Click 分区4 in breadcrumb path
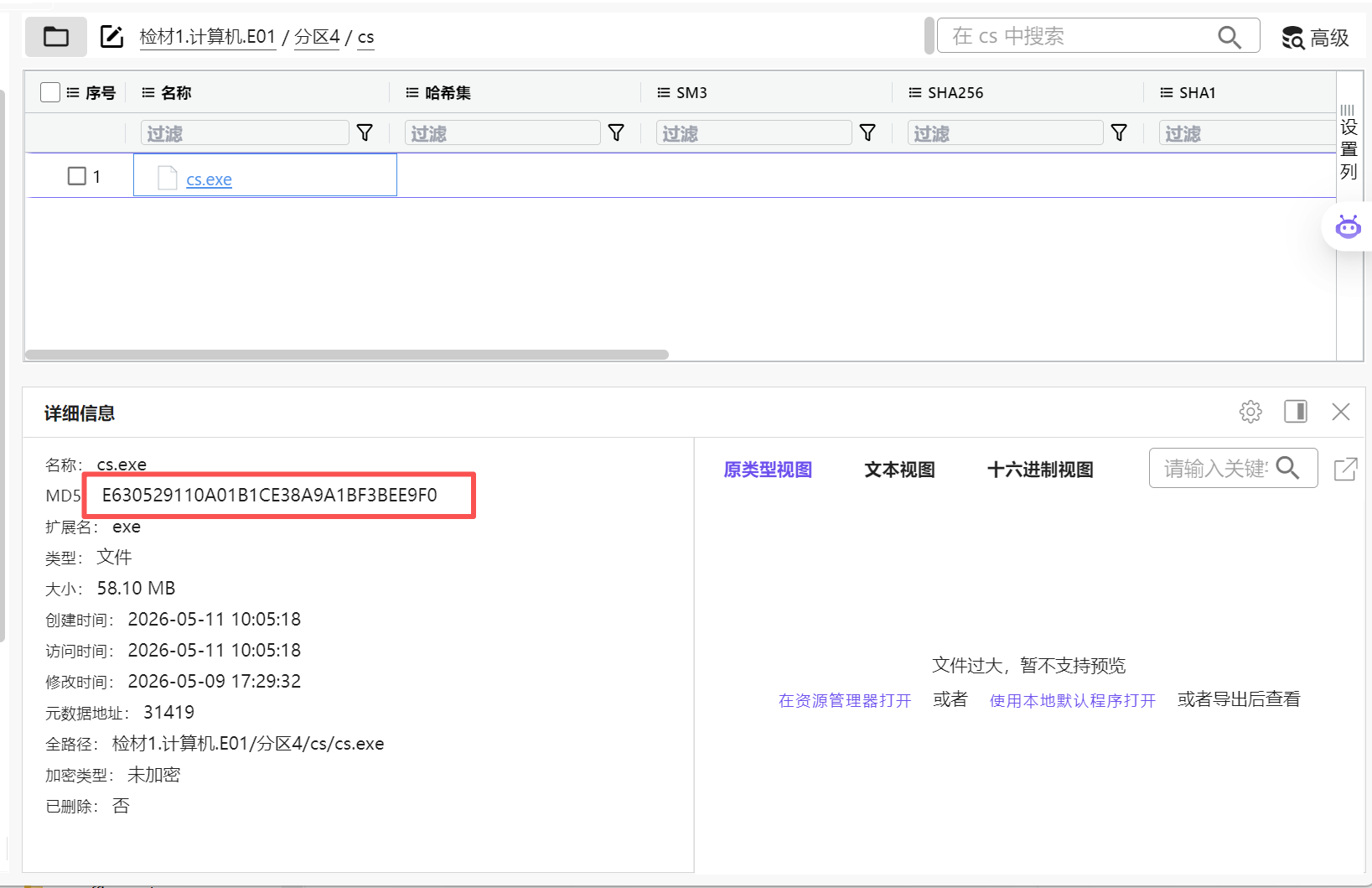1372x888 pixels. [x=317, y=37]
